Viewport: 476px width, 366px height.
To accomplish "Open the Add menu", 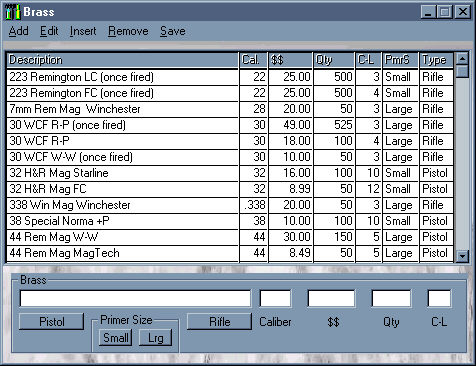I will pyautogui.click(x=18, y=31).
